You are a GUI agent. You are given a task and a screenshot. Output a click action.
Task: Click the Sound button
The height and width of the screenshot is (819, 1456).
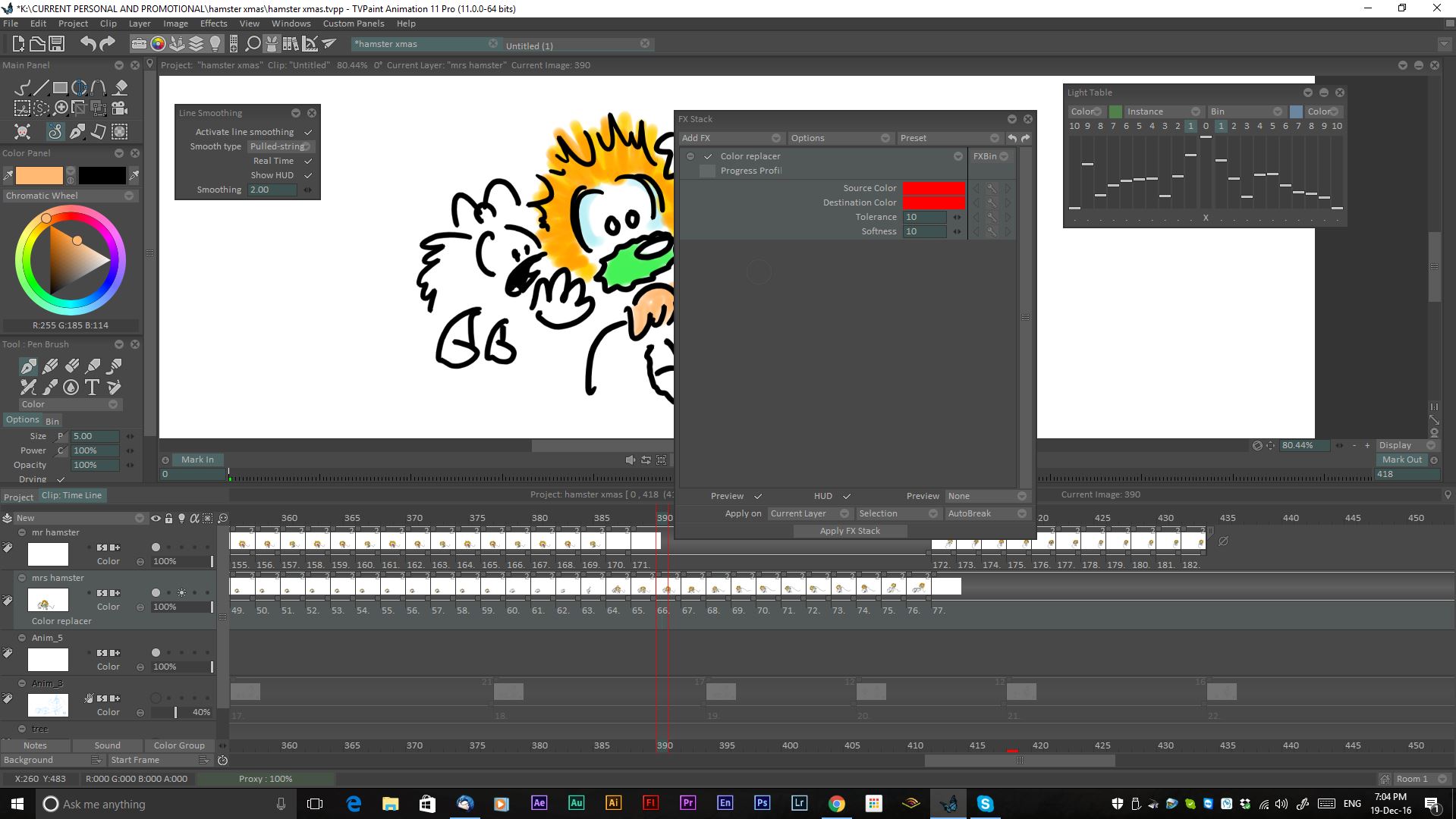point(107,745)
